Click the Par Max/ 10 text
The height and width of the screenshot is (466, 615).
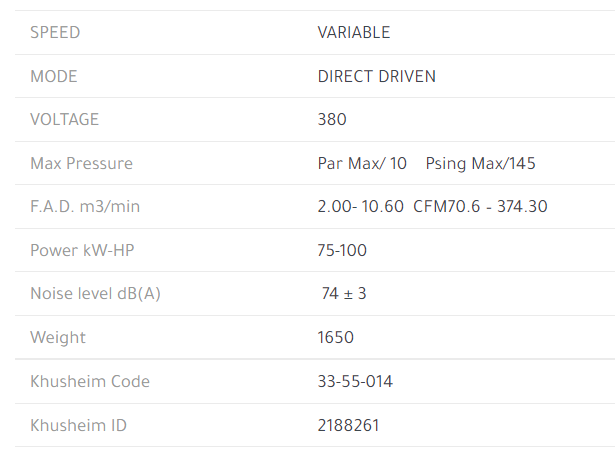pyautogui.click(x=362, y=164)
